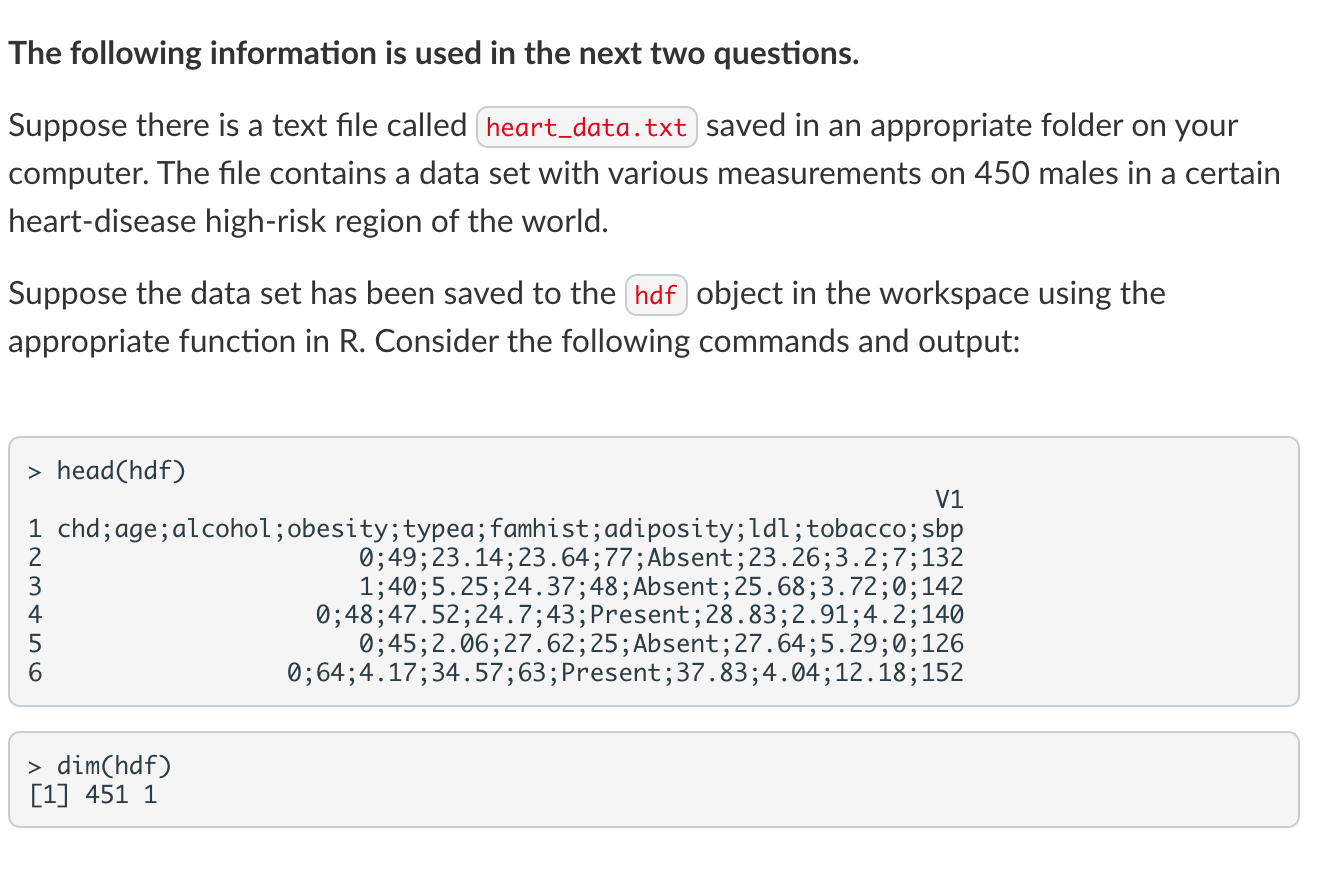Click the dim(hdf) command line
The height and width of the screenshot is (876, 1322).
click(99, 766)
